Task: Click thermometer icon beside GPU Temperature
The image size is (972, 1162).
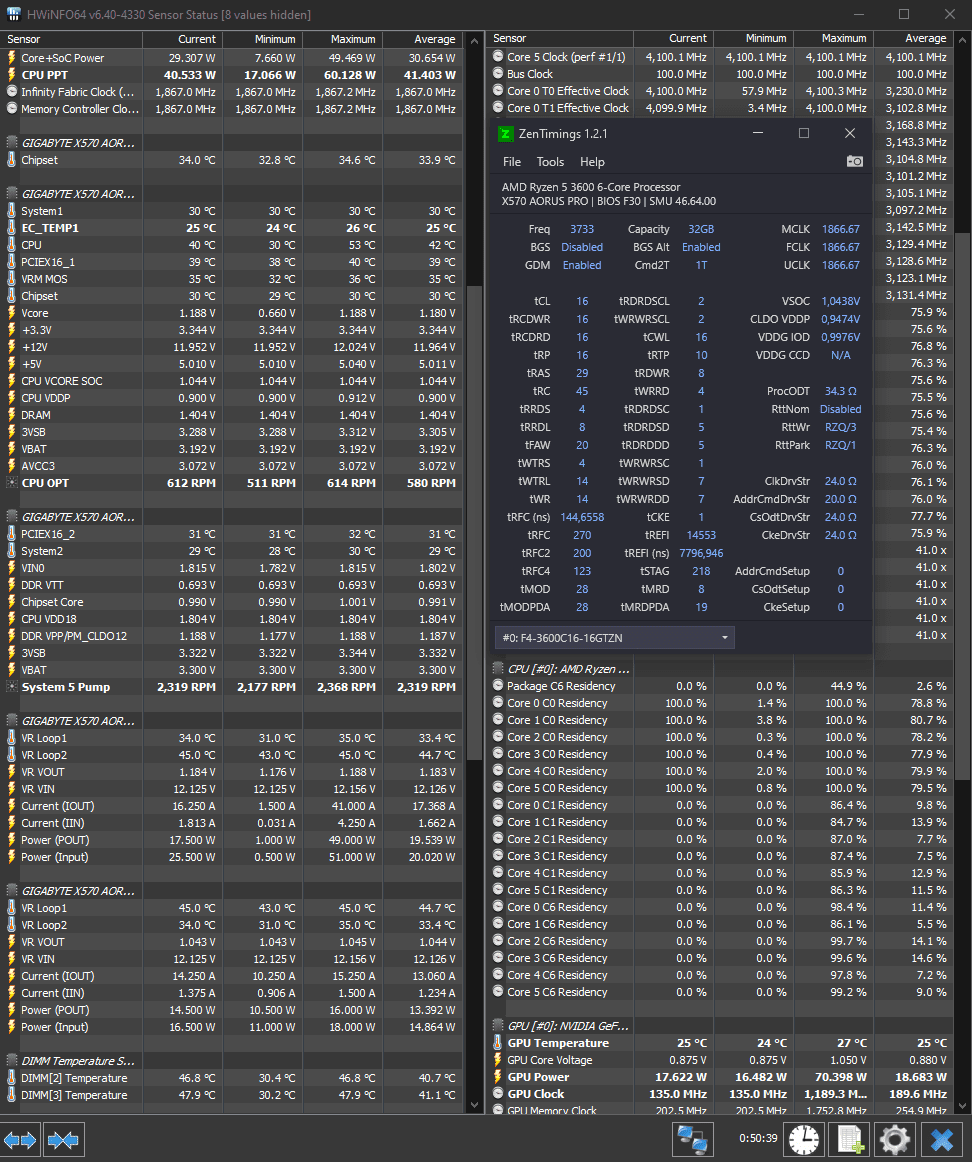Action: point(498,1043)
